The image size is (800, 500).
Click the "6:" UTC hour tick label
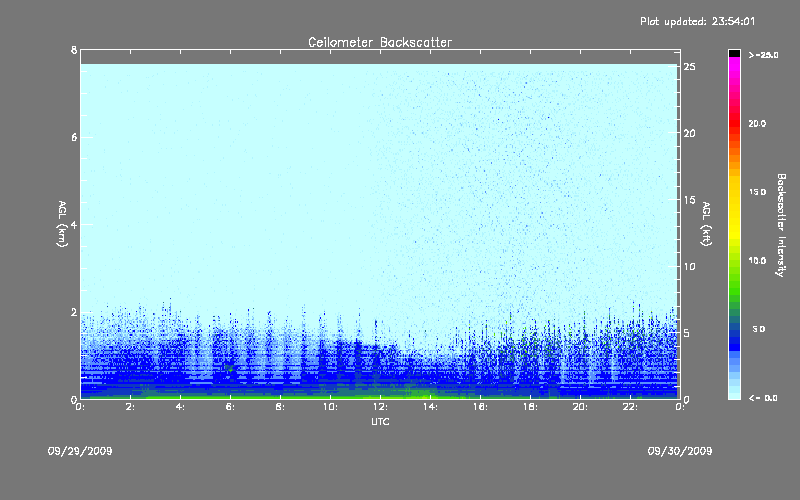tap(231, 407)
